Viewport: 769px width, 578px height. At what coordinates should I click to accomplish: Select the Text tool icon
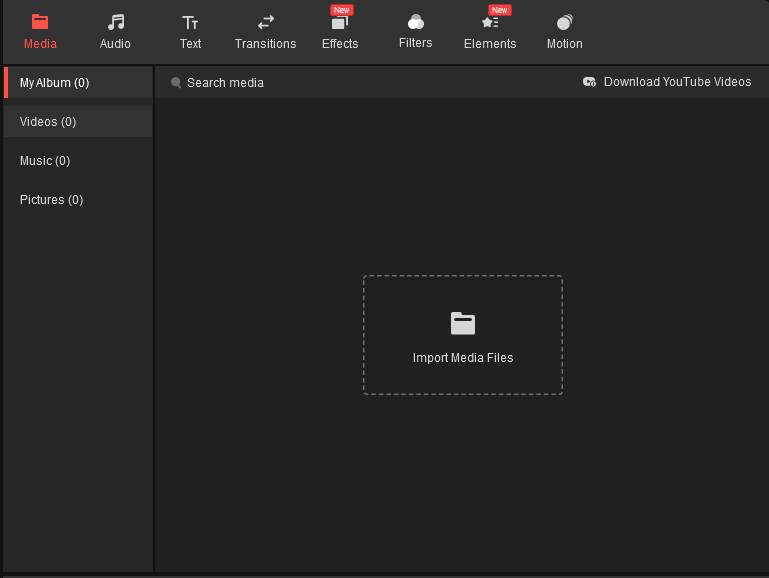pos(190,23)
